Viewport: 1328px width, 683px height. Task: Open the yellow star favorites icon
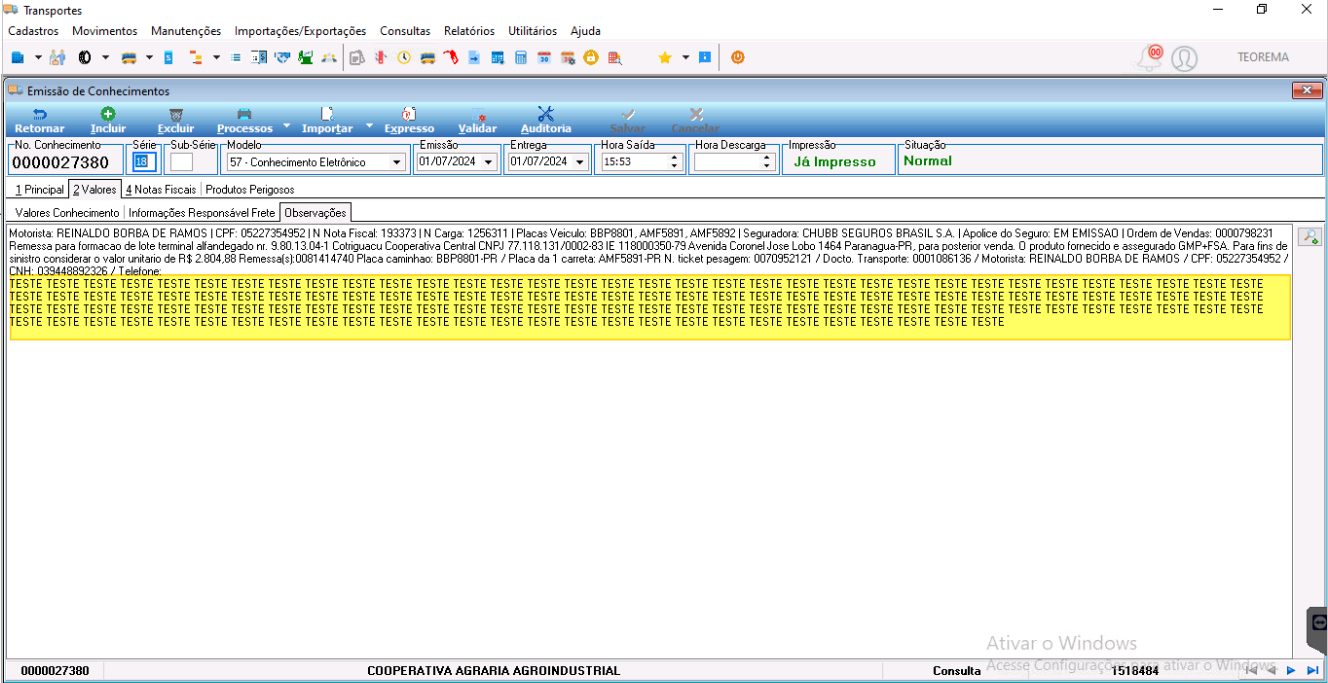tap(664, 58)
